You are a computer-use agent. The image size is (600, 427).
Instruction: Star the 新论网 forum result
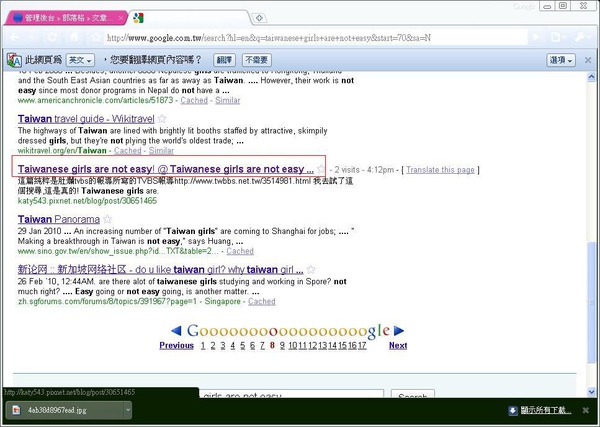(x=311, y=269)
